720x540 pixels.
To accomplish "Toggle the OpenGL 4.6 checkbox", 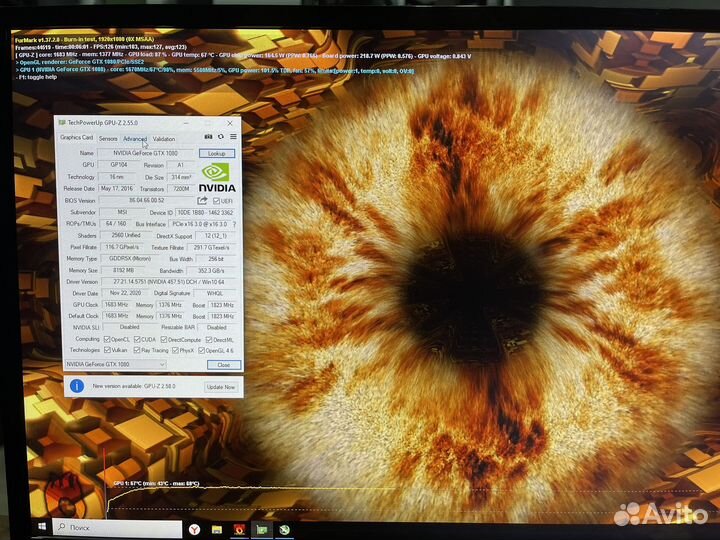I will tap(201, 350).
